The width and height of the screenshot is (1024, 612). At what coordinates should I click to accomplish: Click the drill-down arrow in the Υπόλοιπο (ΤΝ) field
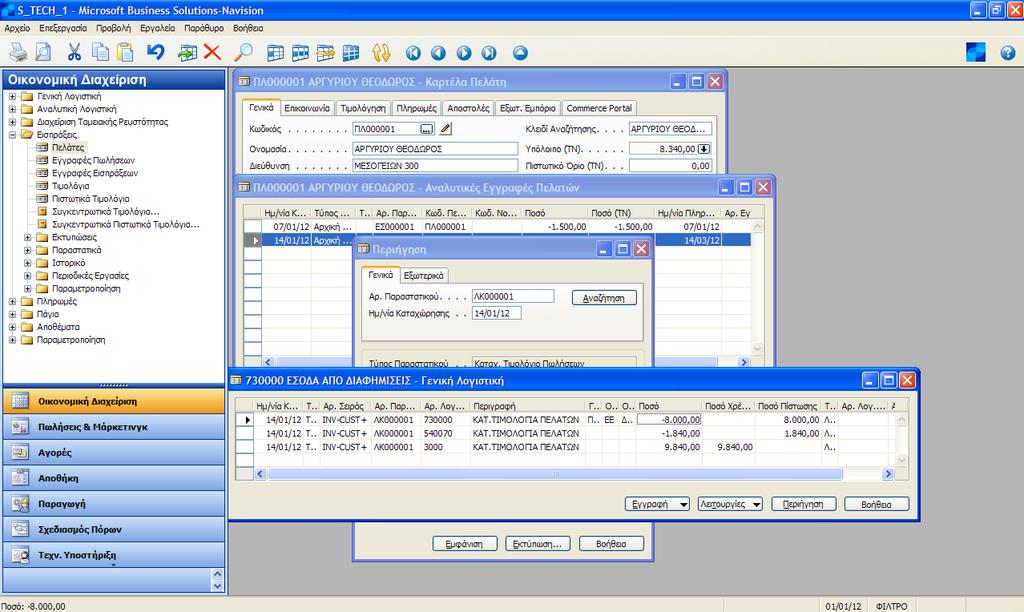703,149
